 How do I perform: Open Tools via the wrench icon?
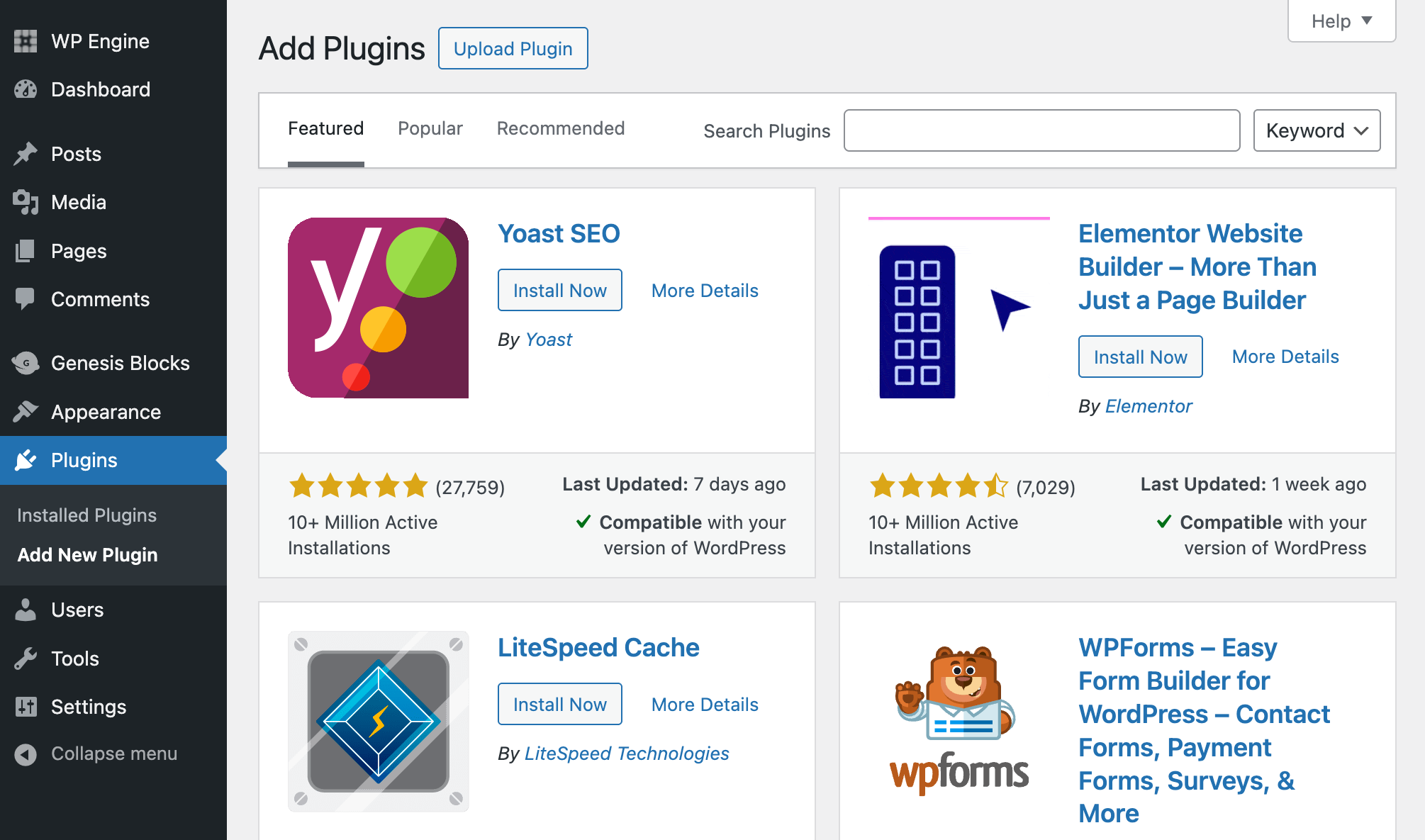(26, 659)
